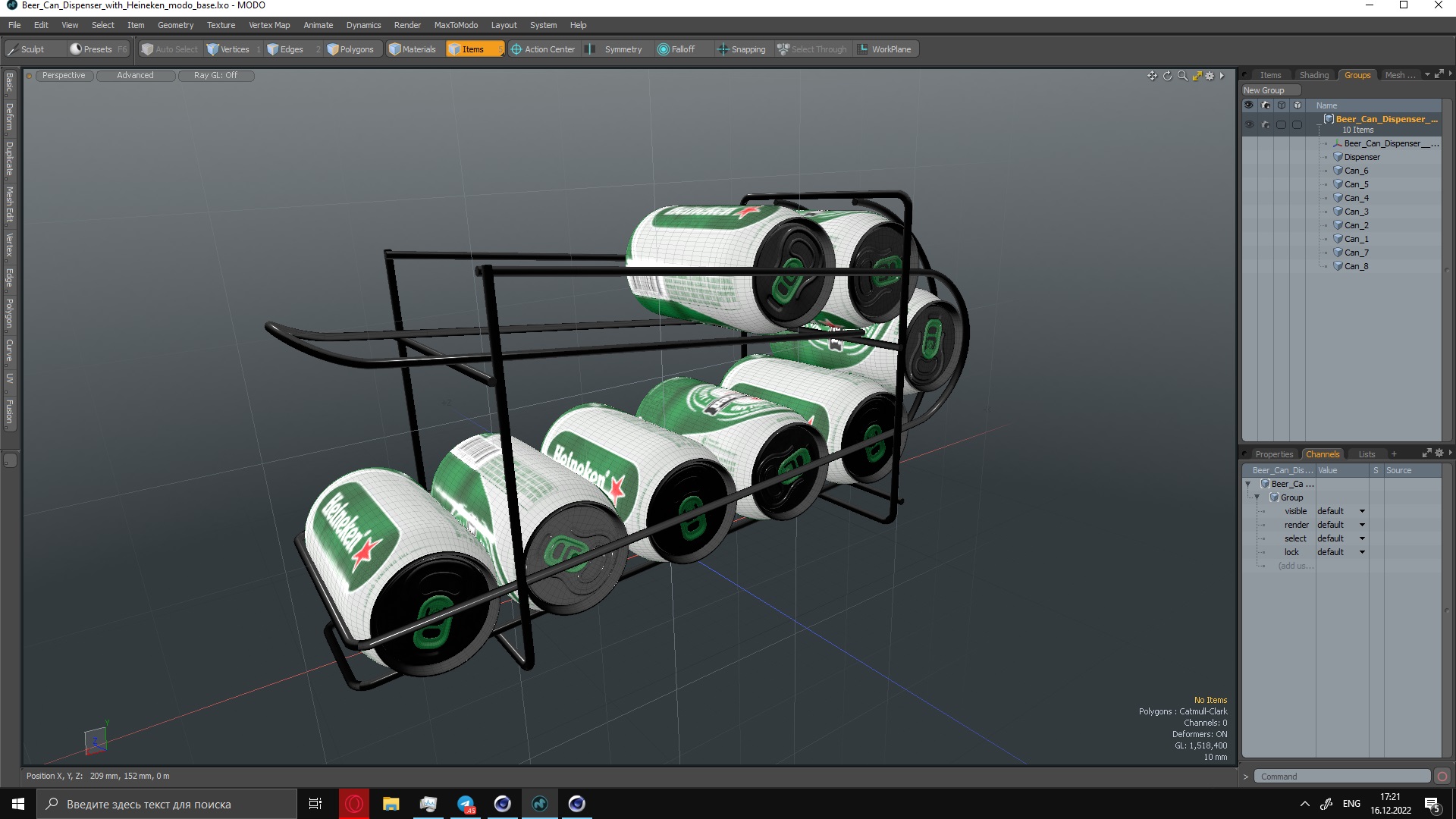Click the Windows search box
The width and height of the screenshot is (1456, 819).
[x=167, y=804]
